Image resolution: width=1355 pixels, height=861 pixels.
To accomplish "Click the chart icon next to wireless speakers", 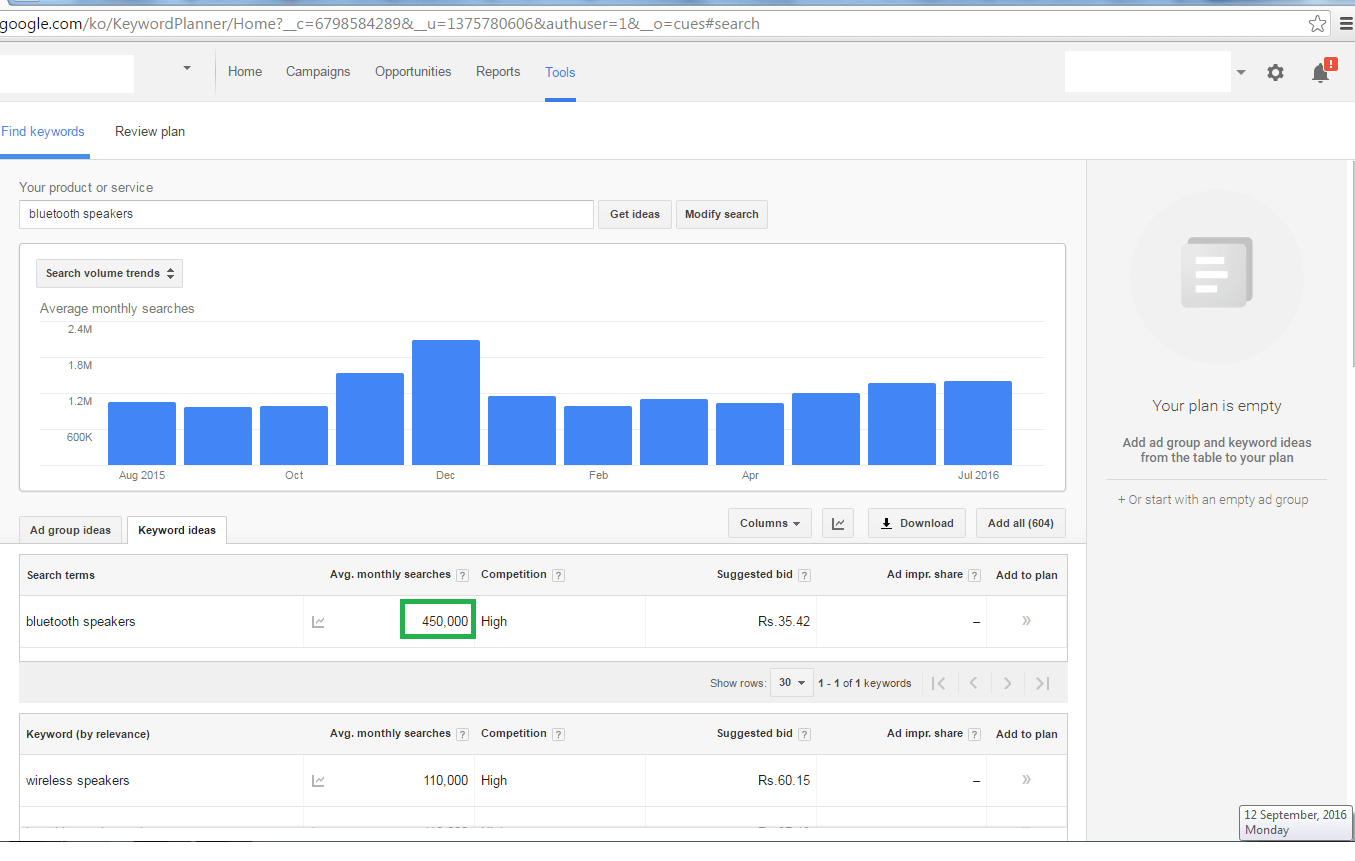I will [318, 780].
